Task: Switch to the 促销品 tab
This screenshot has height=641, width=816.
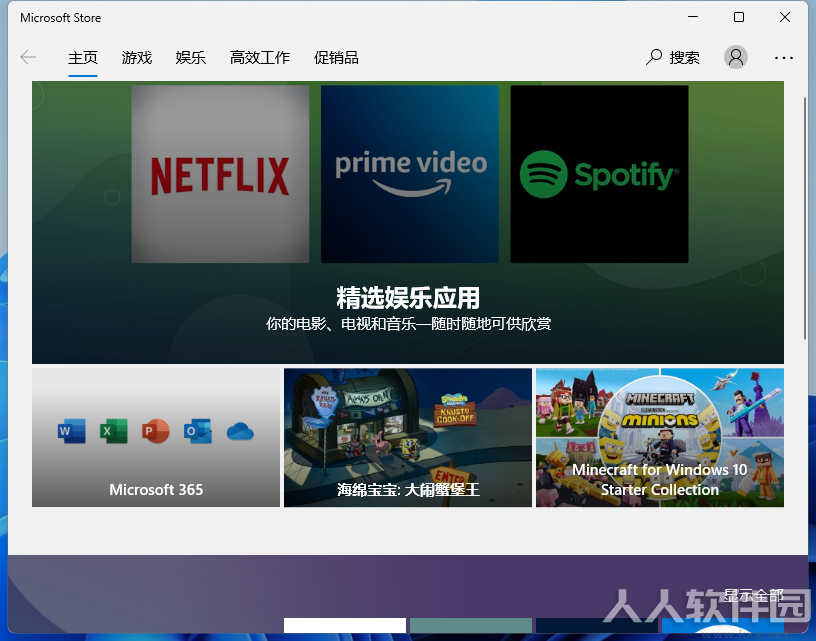Action: tap(336, 58)
